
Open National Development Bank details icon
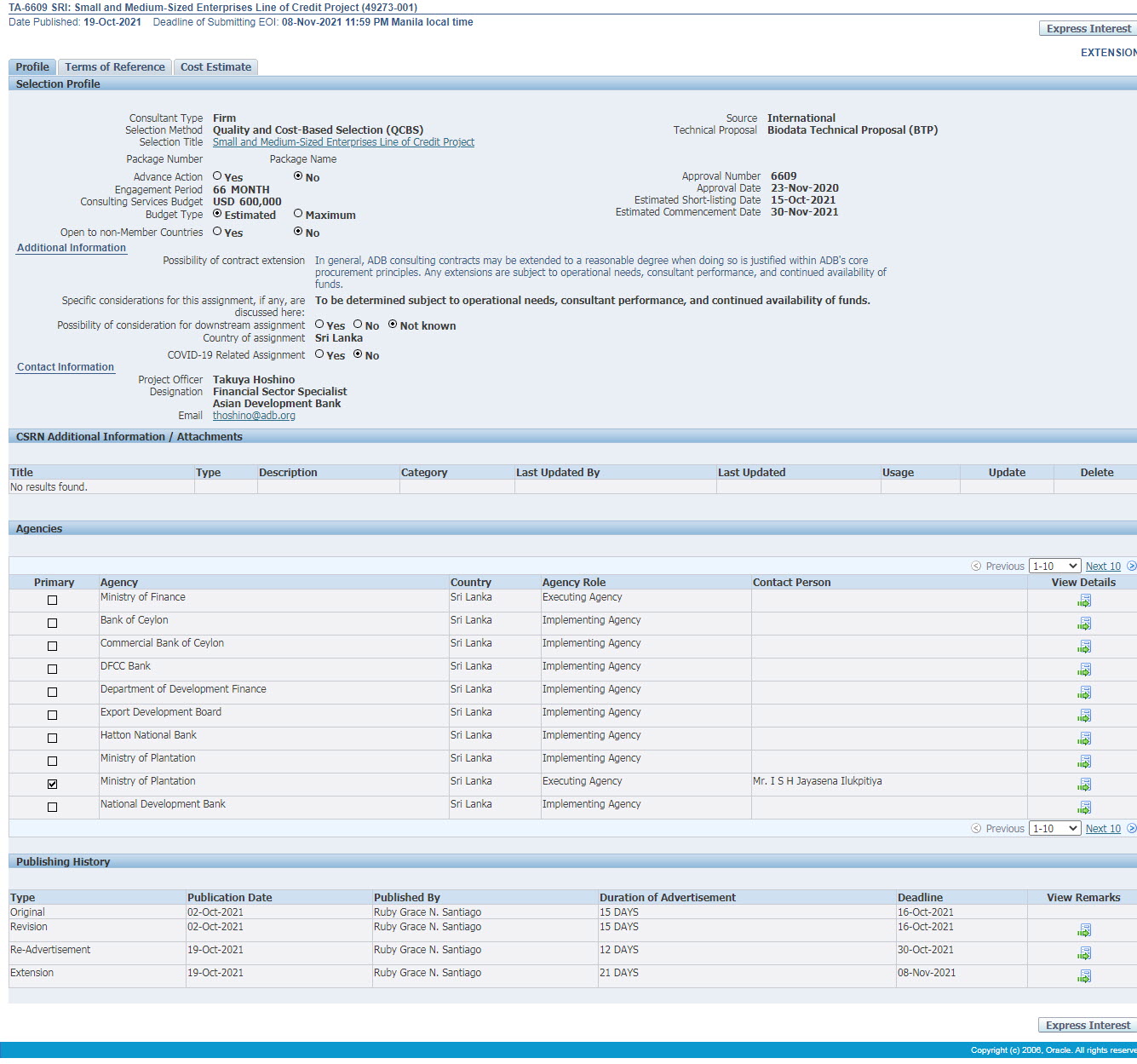click(1083, 808)
